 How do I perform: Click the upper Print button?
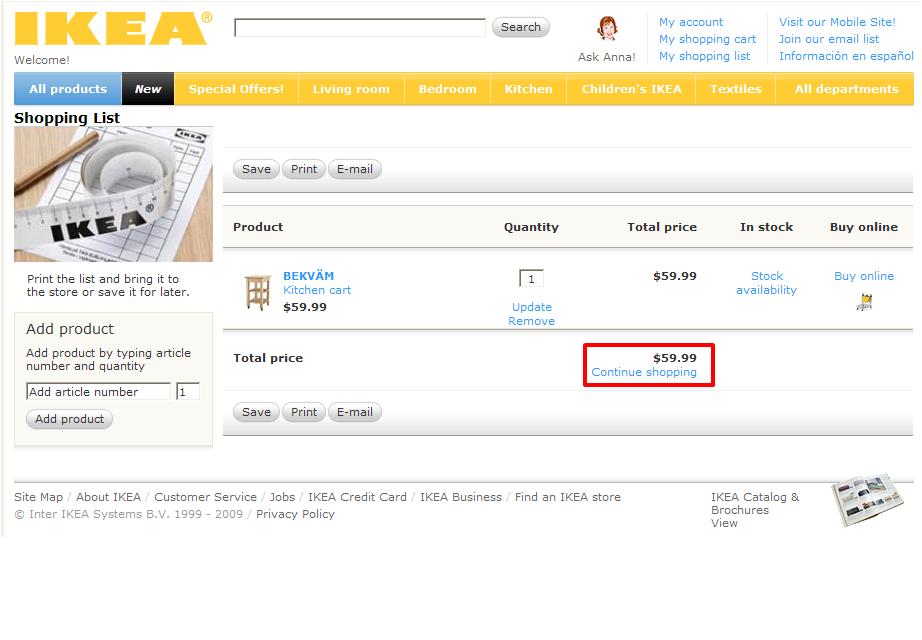pyautogui.click(x=304, y=169)
